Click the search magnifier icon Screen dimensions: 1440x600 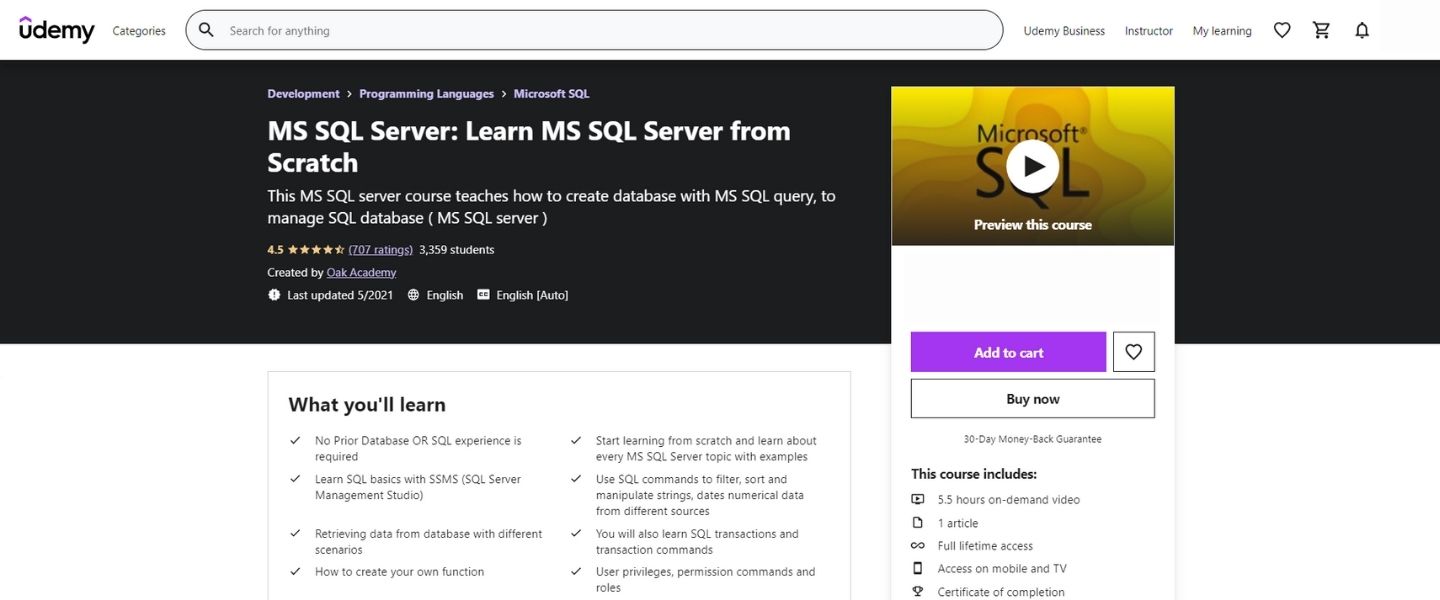pos(206,30)
